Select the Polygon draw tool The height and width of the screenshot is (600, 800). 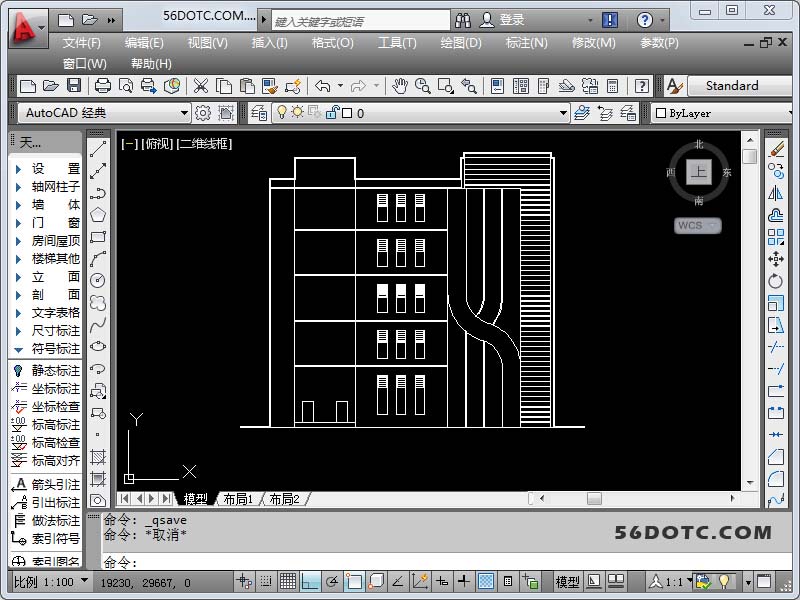[98, 214]
